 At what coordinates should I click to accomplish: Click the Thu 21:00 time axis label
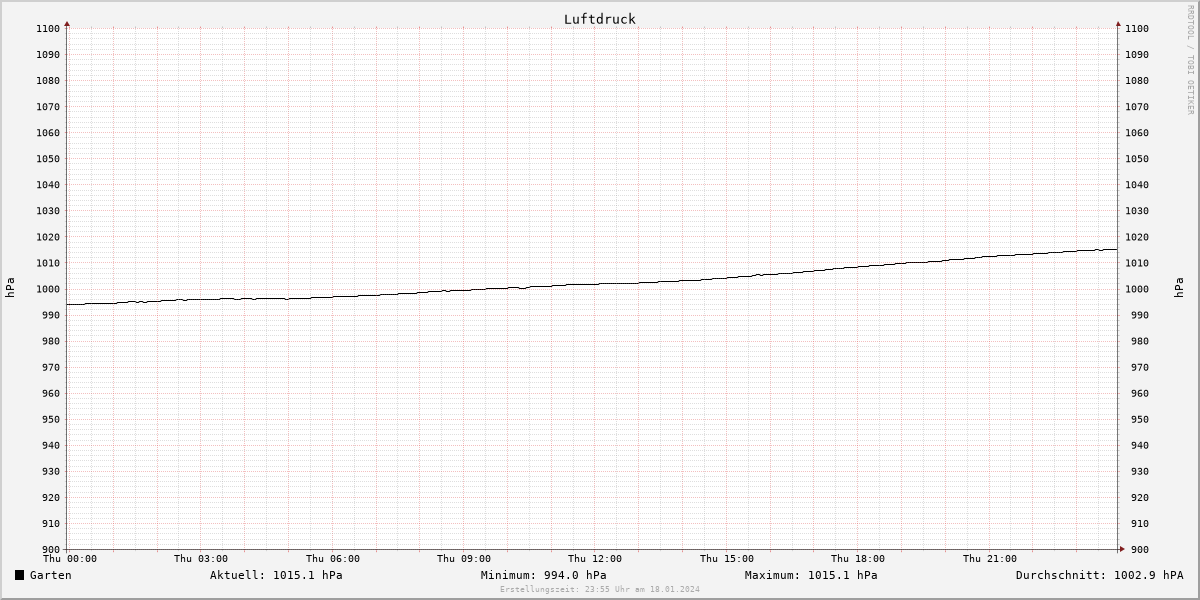990,559
